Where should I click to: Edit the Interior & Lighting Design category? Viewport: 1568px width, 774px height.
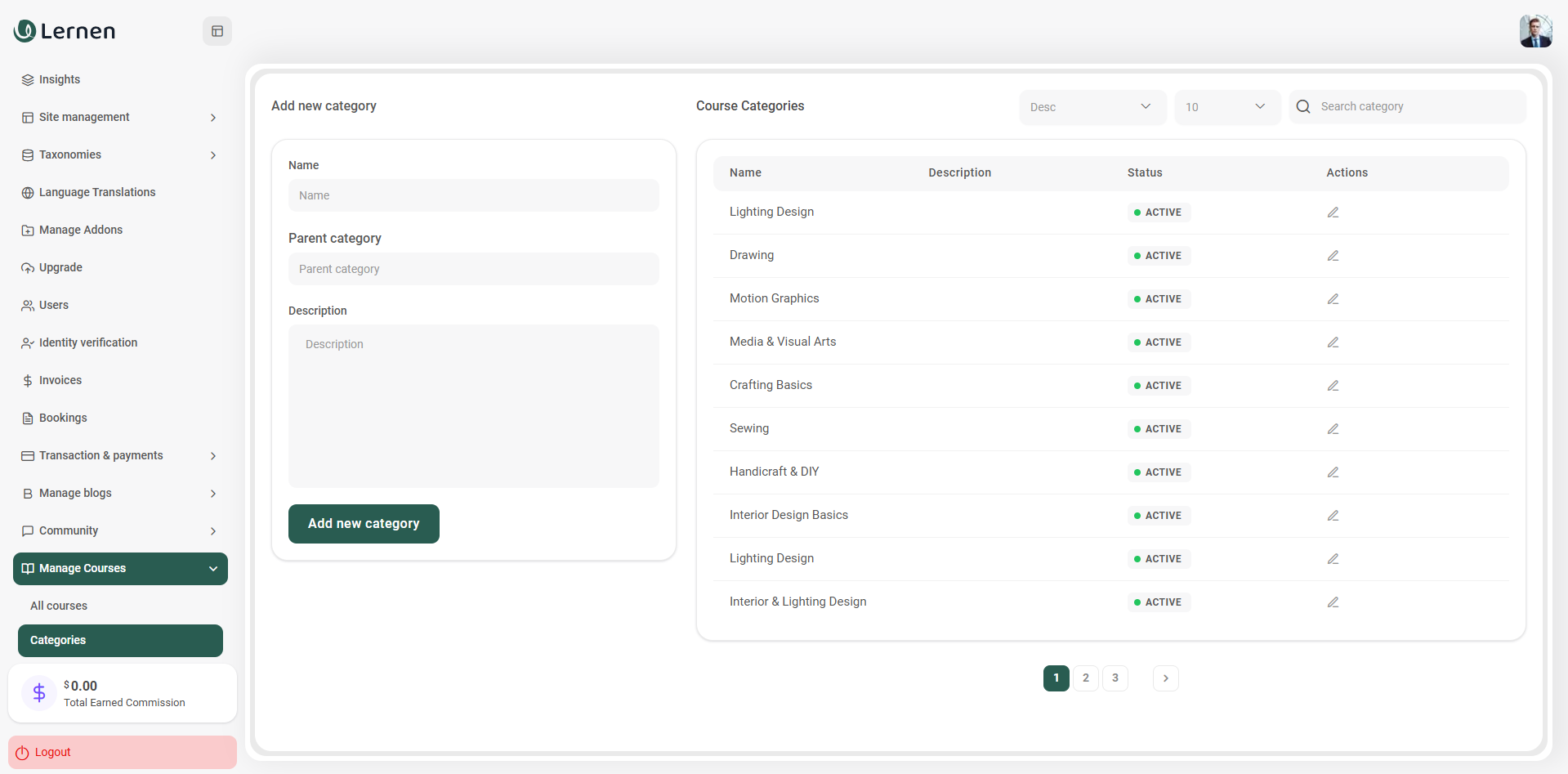click(1333, 602)
